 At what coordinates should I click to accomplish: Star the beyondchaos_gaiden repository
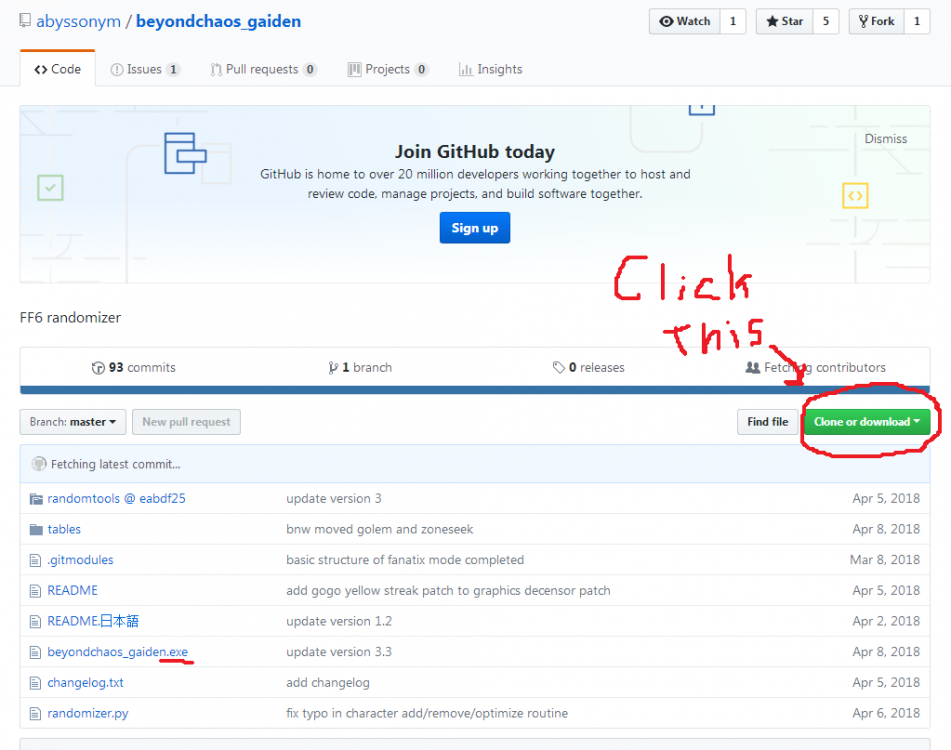784,21
